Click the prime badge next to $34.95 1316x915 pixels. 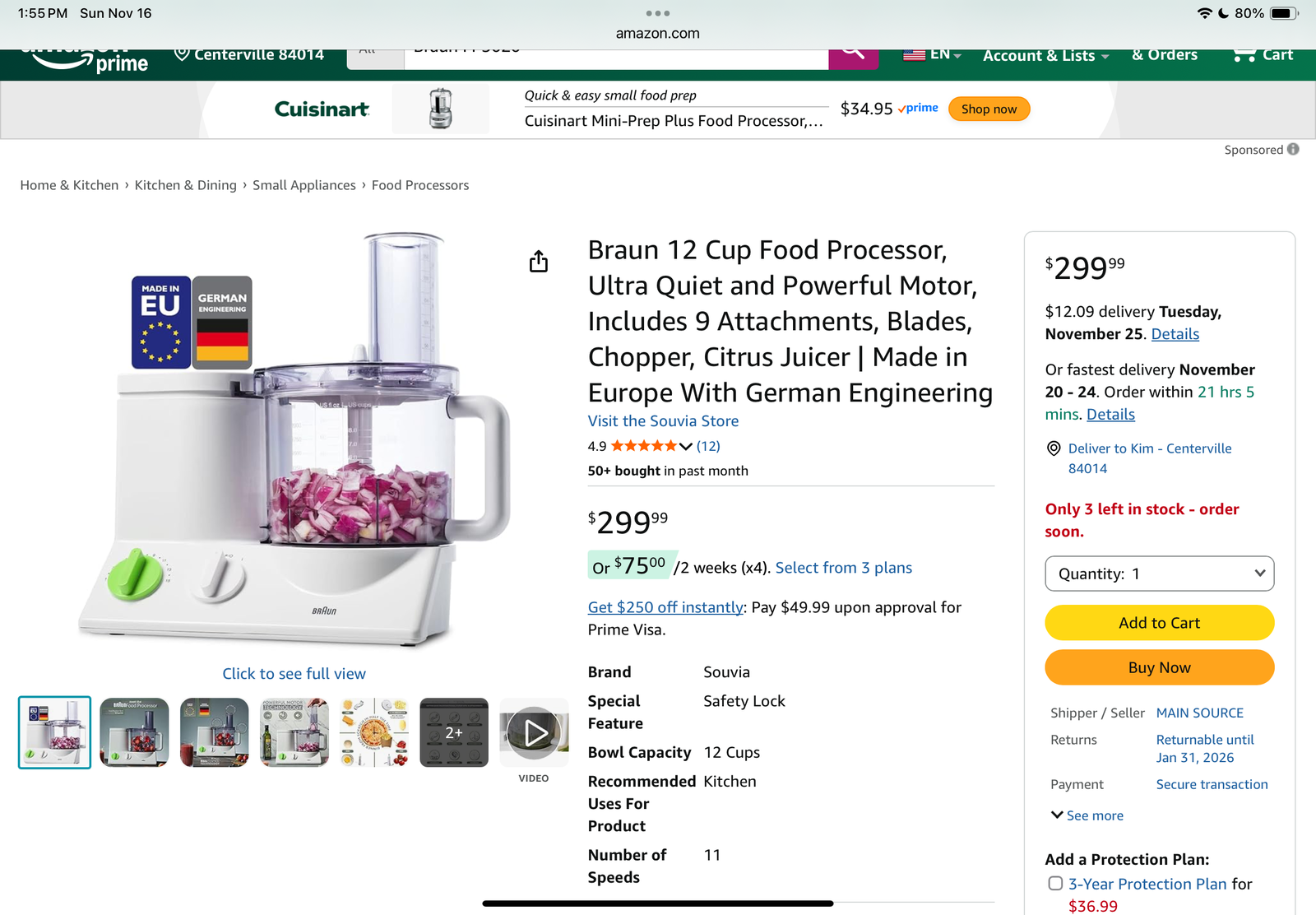[x=917, y=108]
